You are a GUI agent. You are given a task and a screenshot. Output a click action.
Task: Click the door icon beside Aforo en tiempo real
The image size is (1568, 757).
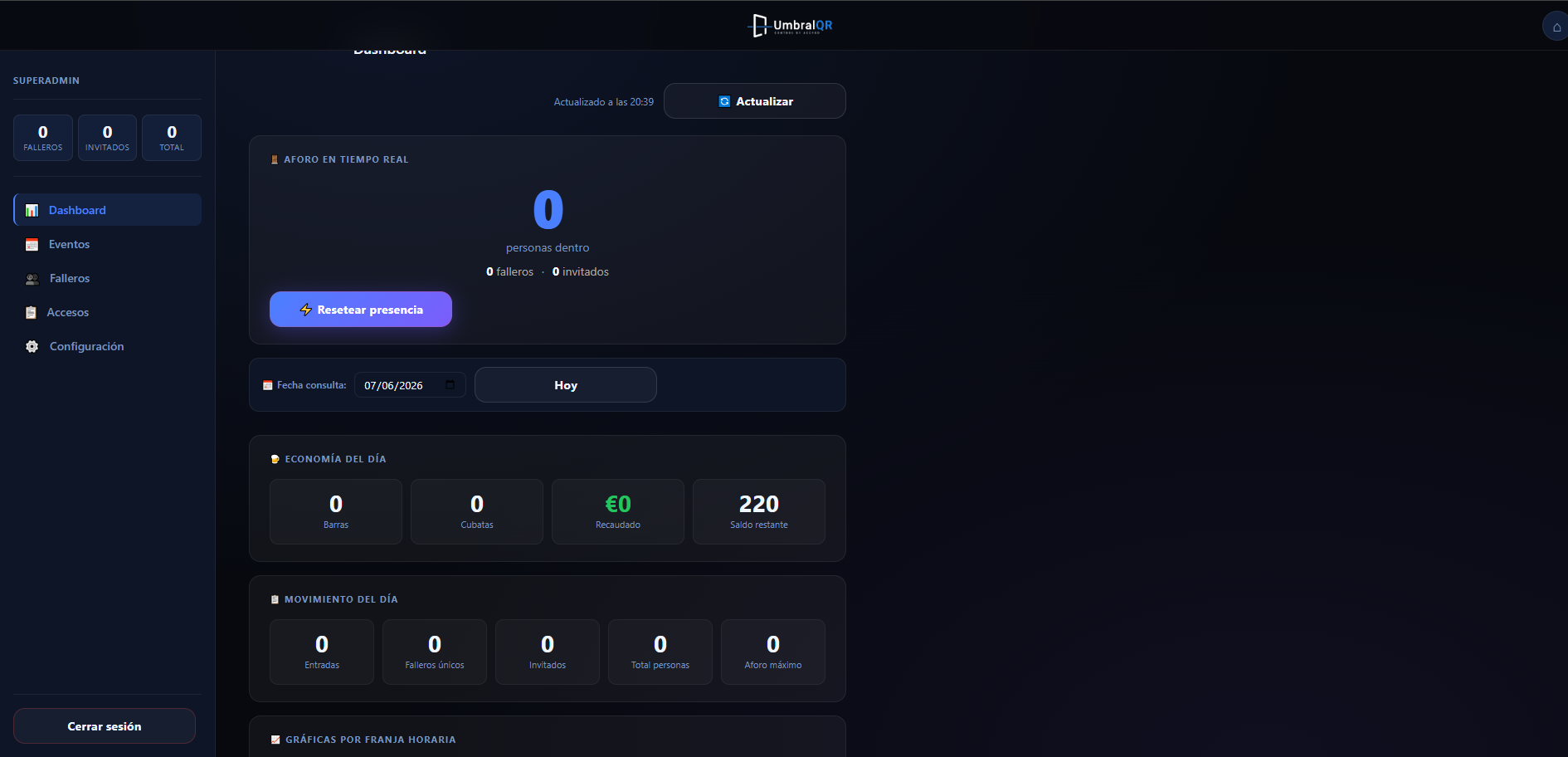(275, 159)
